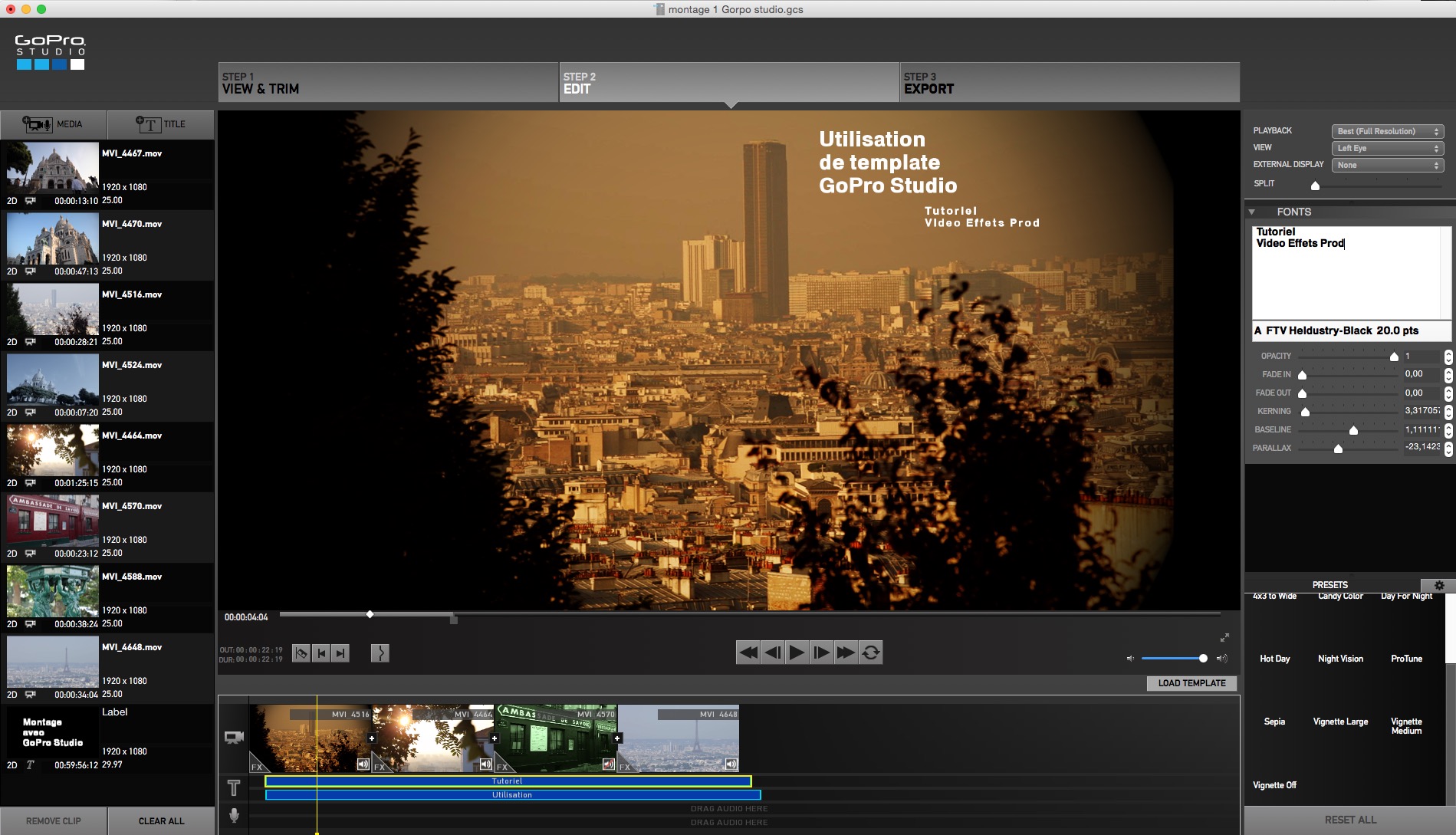Click the Load Template button
1456x835 pixels.
1191,683
